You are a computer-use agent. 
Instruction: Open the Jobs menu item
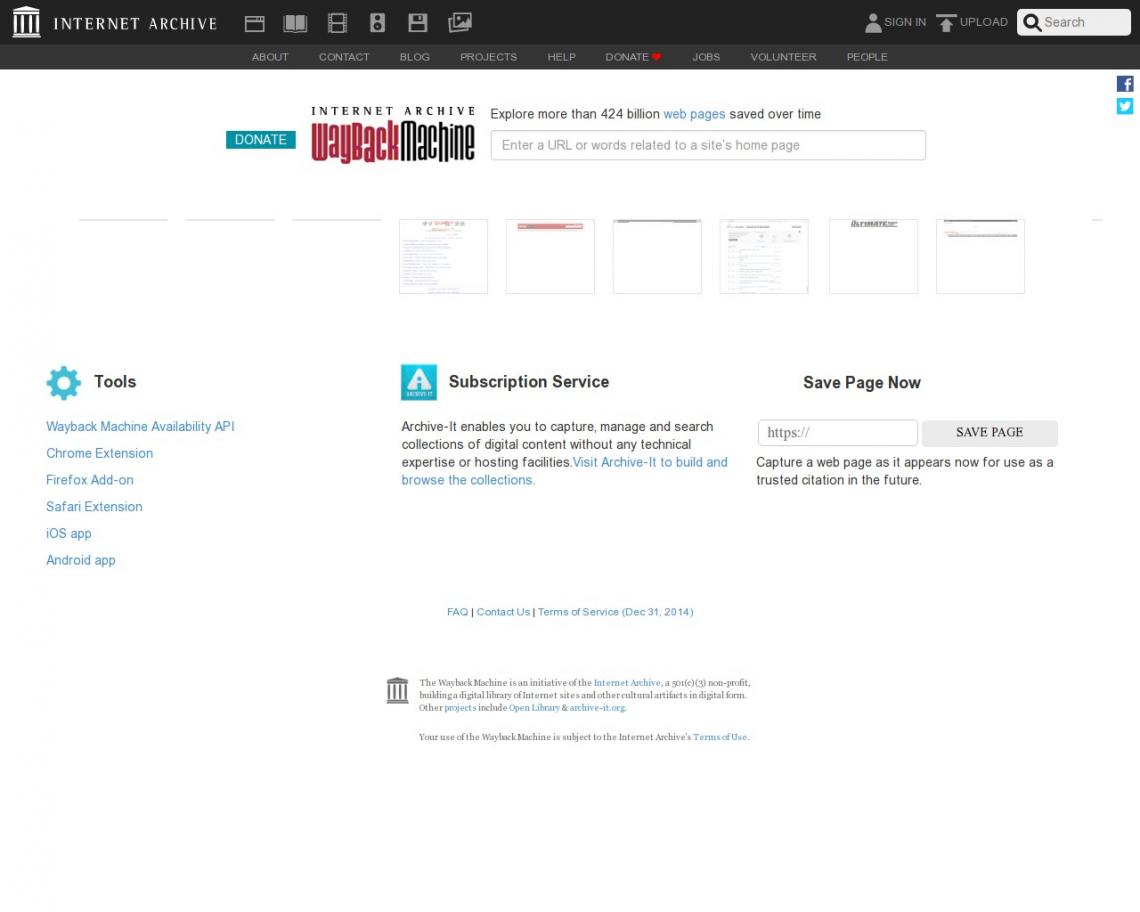pos(706,57)
